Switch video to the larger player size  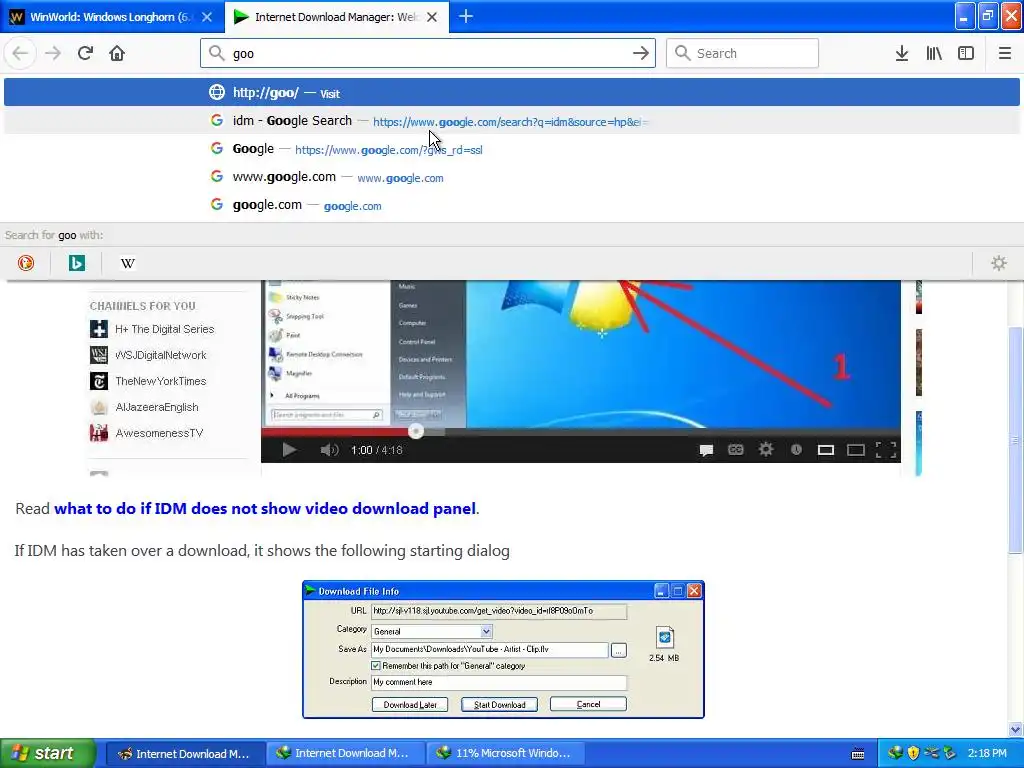pyautogui.click(x=856, y=450)
